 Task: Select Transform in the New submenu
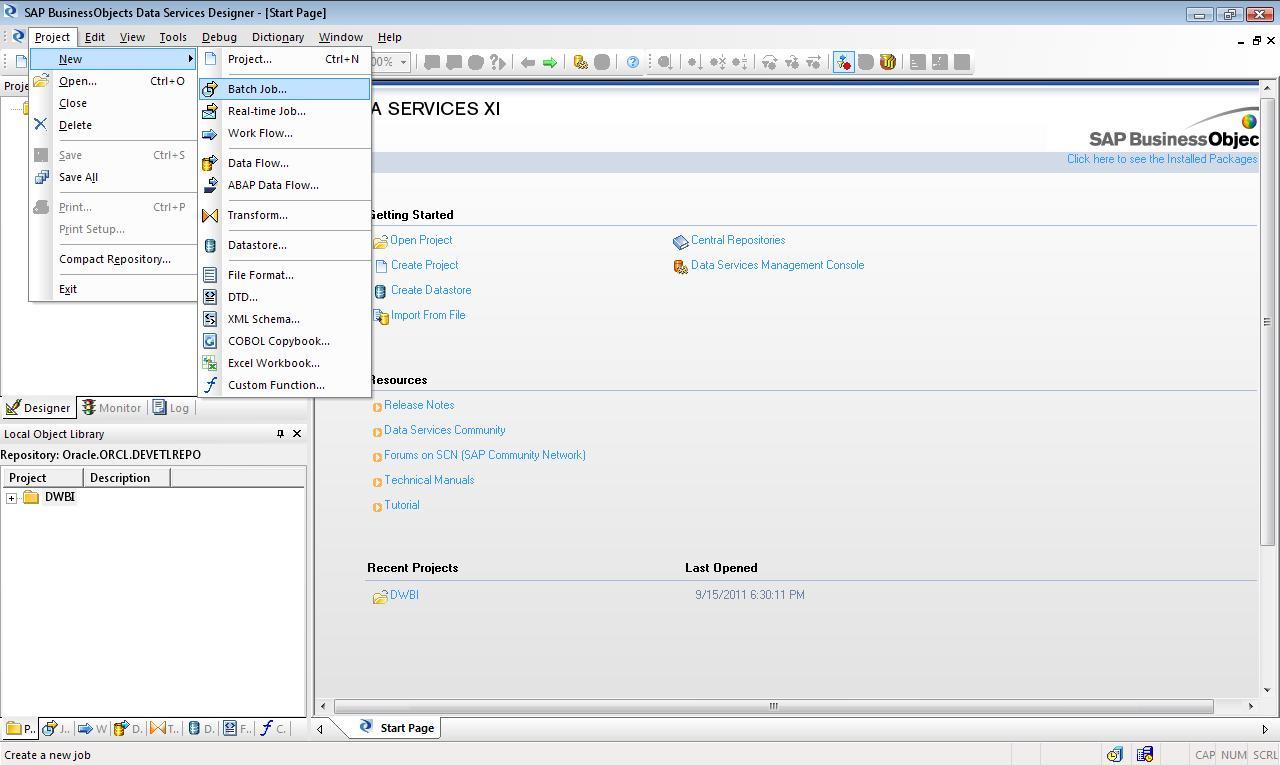(285, 215)
